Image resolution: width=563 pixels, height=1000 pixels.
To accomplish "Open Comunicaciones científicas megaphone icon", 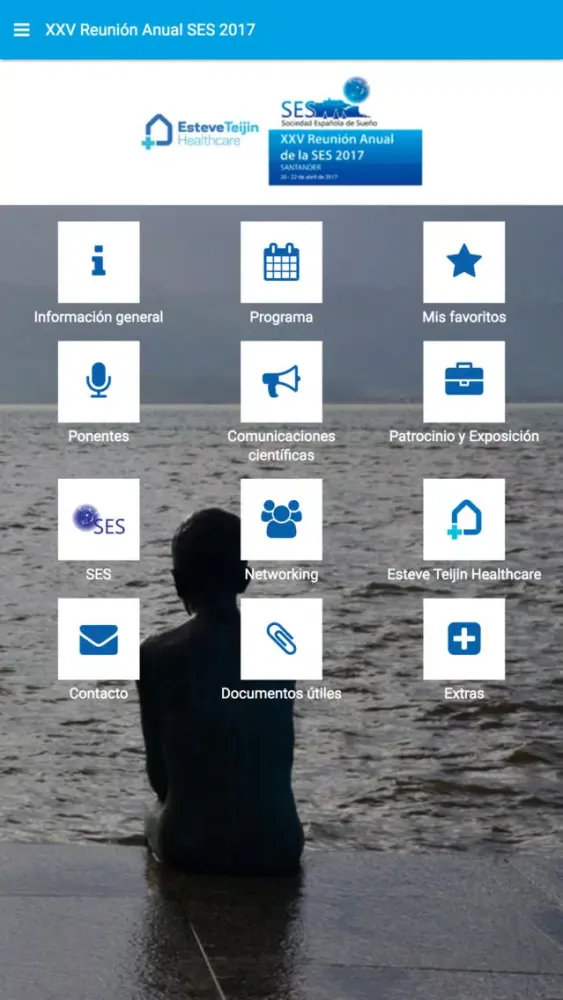I will [x=281, y=381].
